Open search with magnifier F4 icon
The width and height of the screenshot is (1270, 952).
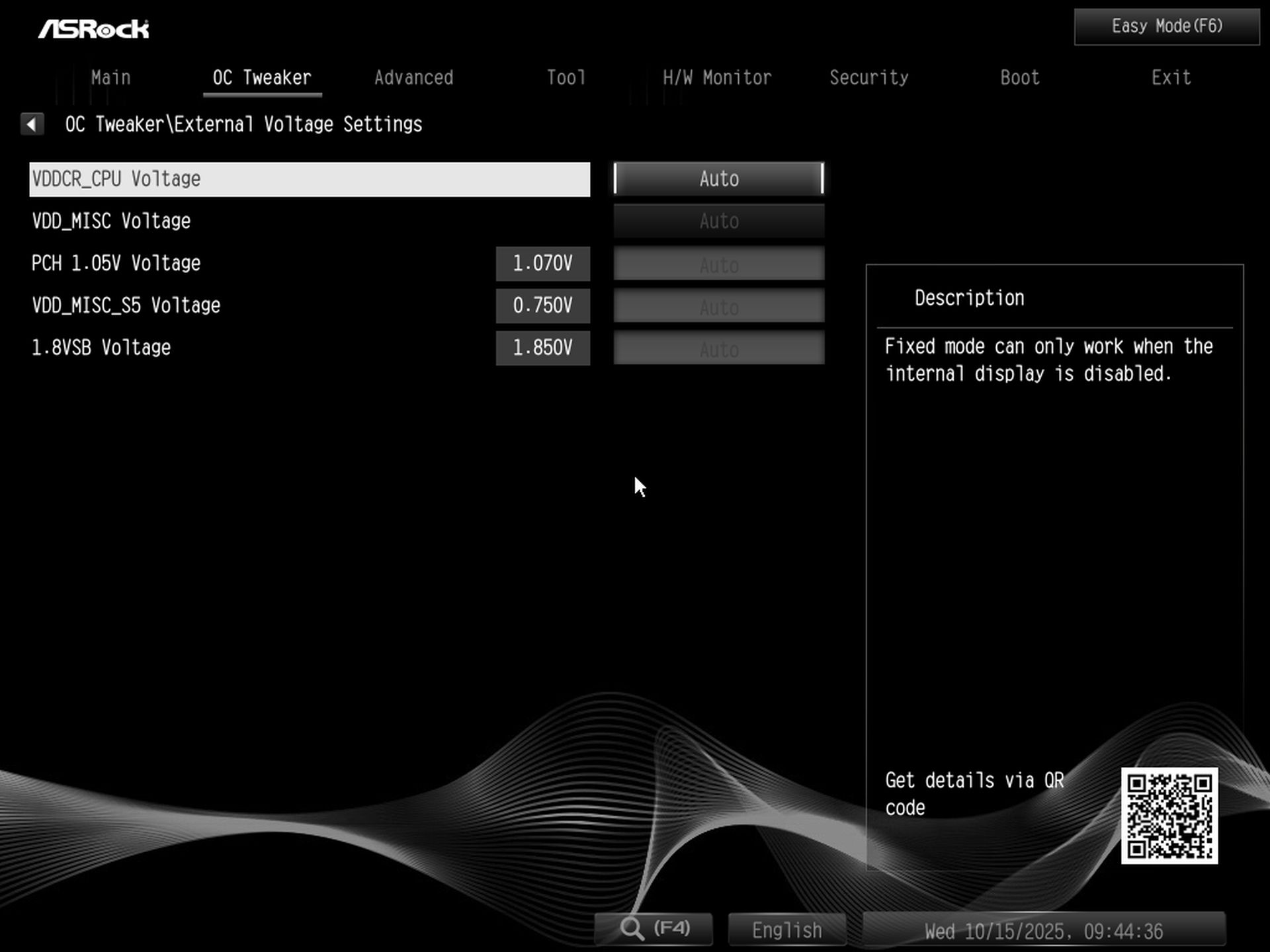point(653,929)
